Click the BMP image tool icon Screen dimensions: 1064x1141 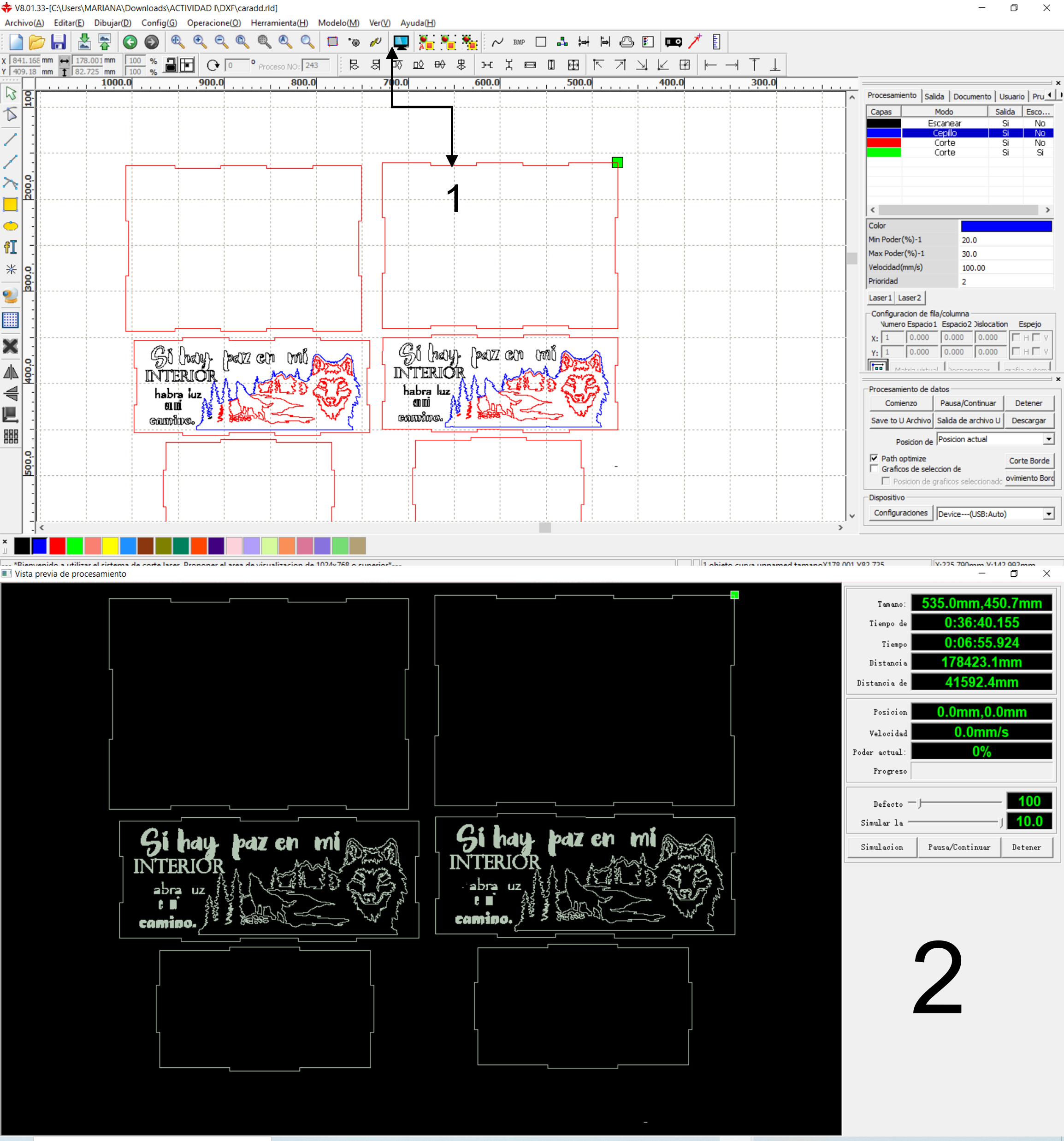pos(519,42)
